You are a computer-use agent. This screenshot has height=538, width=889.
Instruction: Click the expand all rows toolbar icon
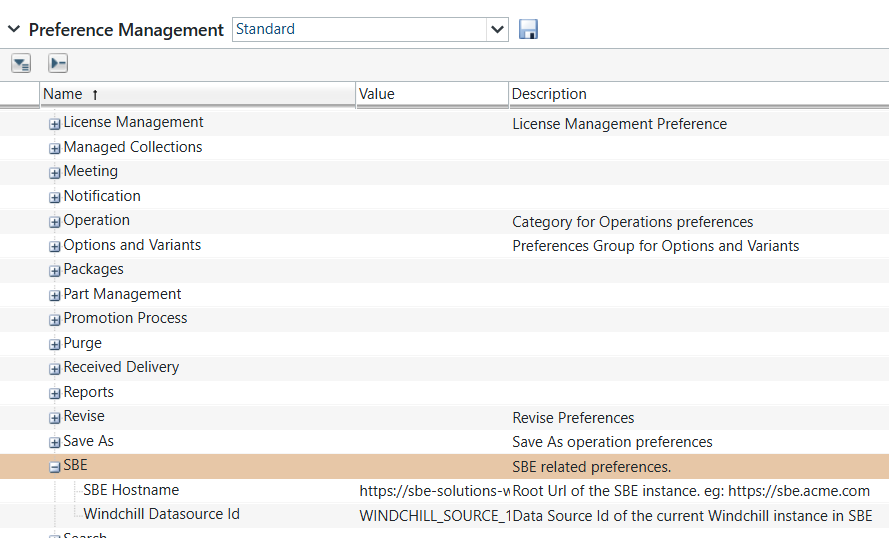coord(21,64)
